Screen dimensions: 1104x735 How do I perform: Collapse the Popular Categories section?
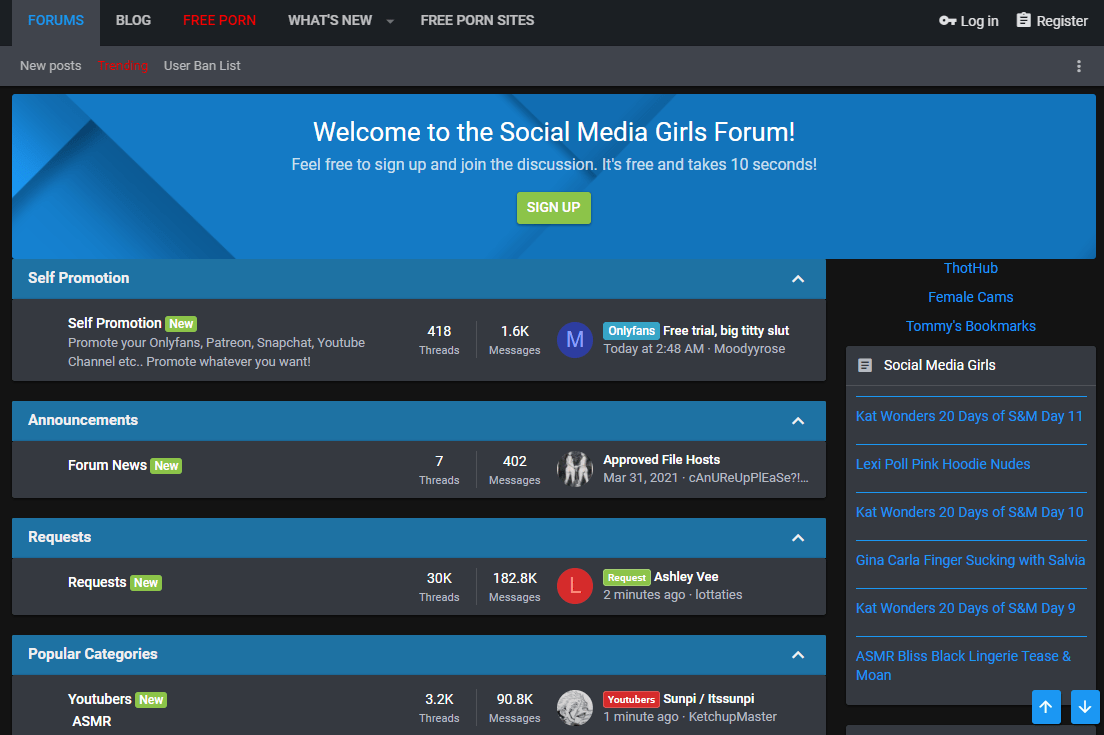point(798,655)
